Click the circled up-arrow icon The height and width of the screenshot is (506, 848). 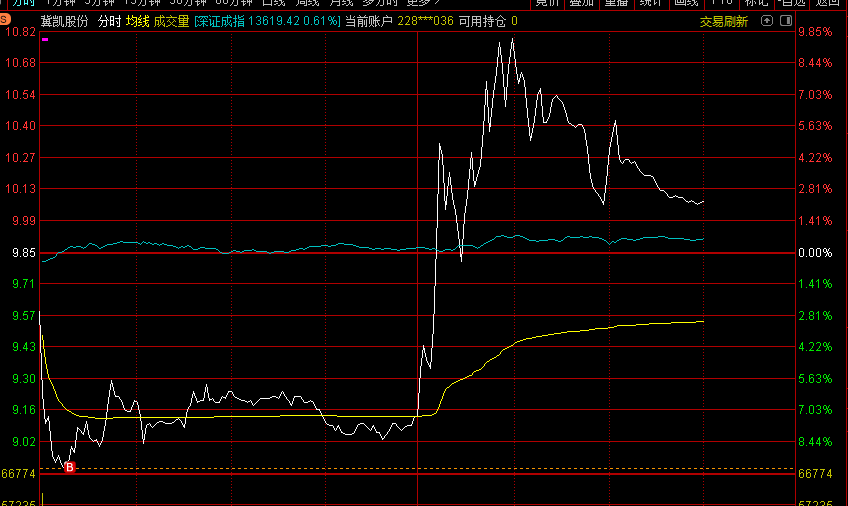(766, 21)
